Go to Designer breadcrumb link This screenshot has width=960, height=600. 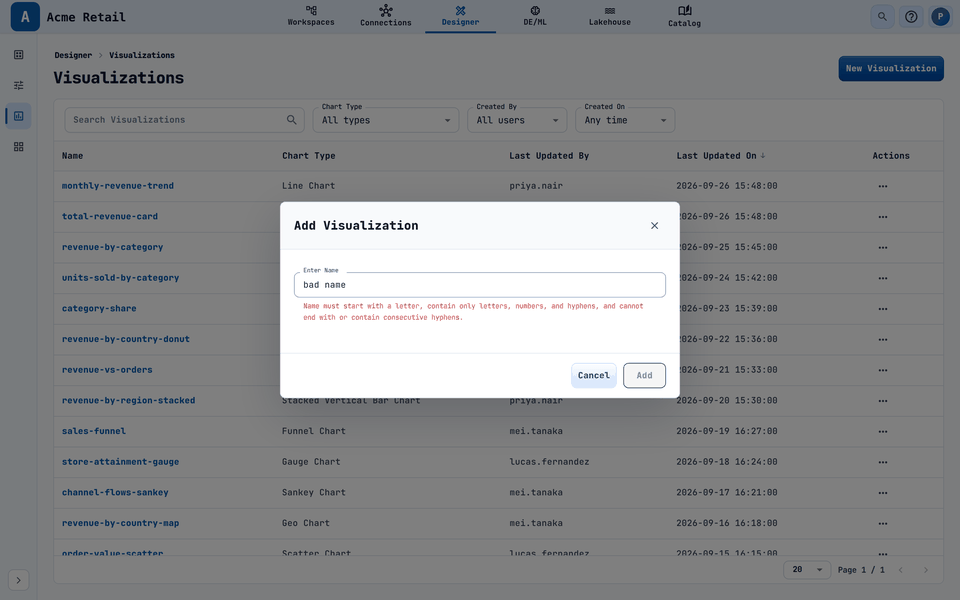[x=73, y=55]
